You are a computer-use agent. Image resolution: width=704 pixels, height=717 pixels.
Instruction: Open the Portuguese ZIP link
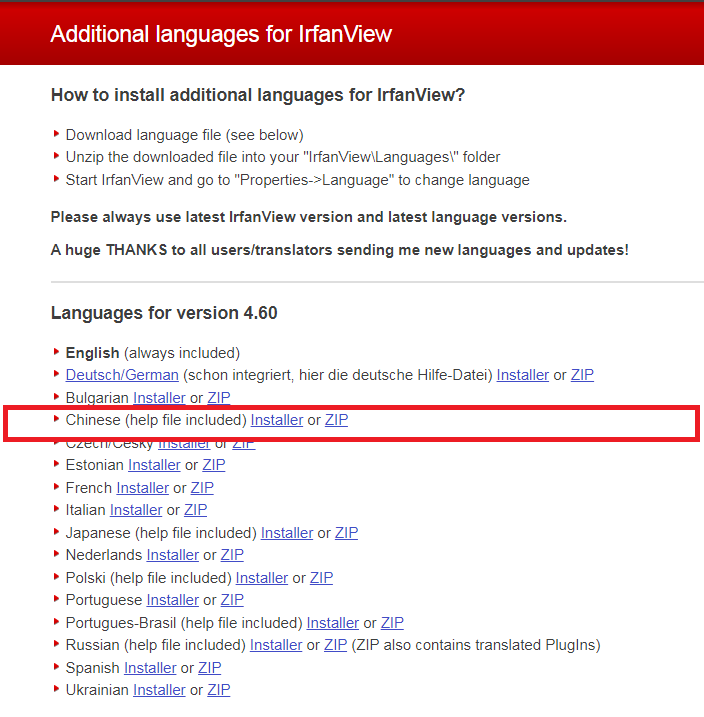click(x=232, y=600)
